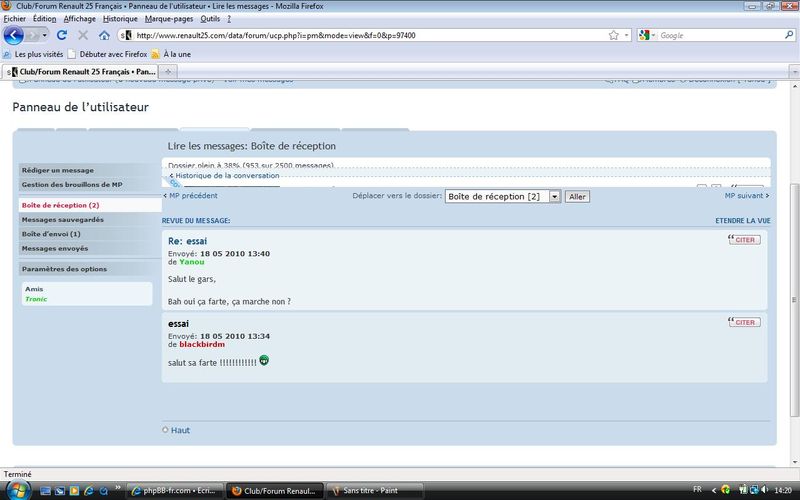
Task: Open the Affichage menu
Action: click(x=79, y=18)
